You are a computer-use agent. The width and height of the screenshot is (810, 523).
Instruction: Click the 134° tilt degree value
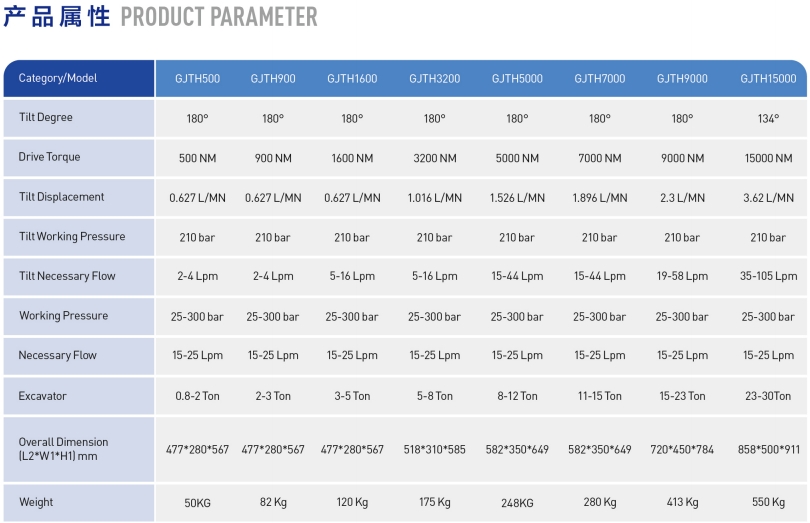coord(768,119)
